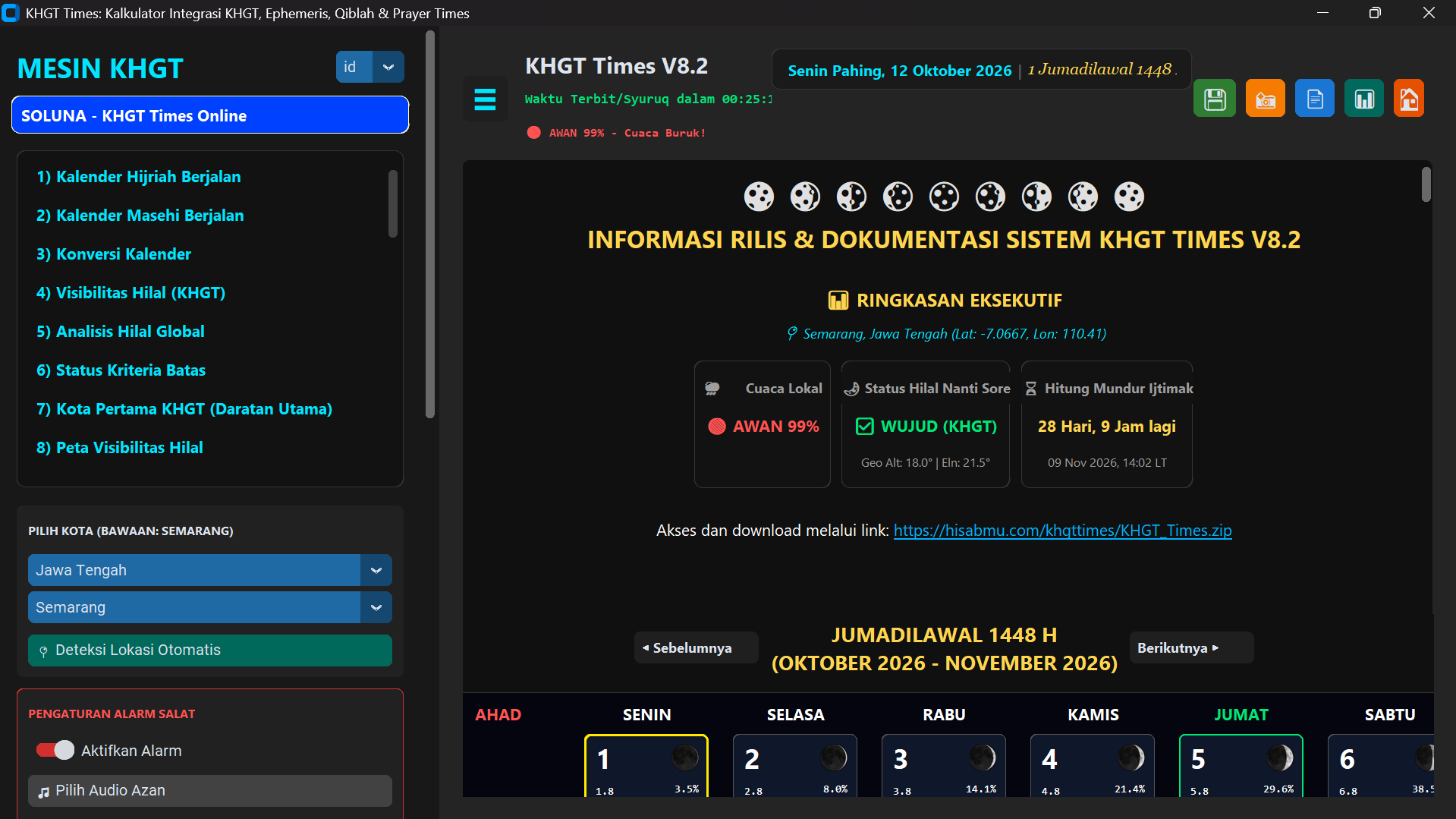Select calendar day 2 under SELASA
The width and height of the screenshot is (1456, 819).
[795, 765]
